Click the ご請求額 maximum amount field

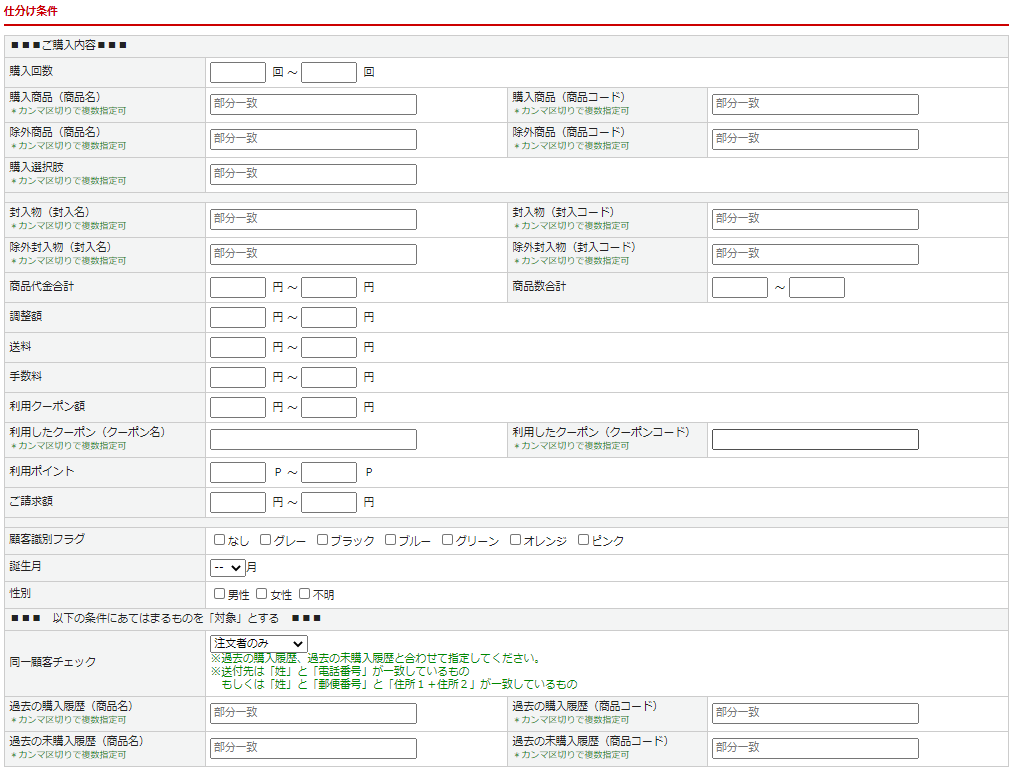click(x=329, y=502)
